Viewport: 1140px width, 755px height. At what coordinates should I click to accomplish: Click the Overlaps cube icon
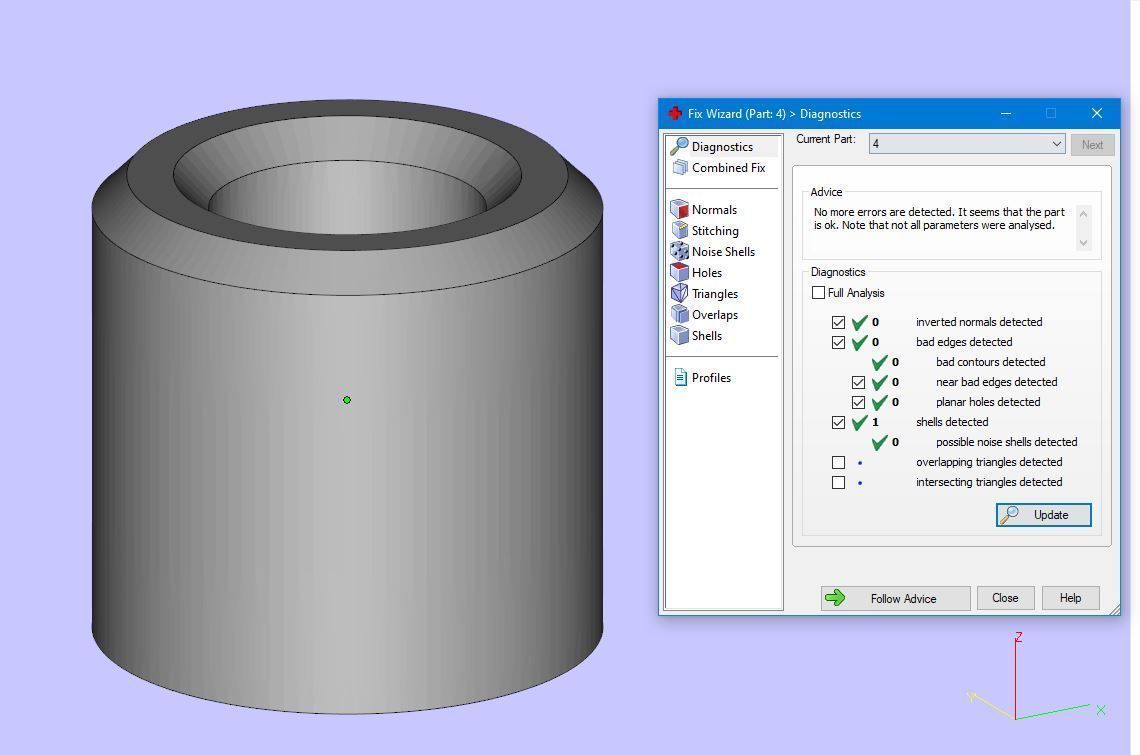pos(679,314)
